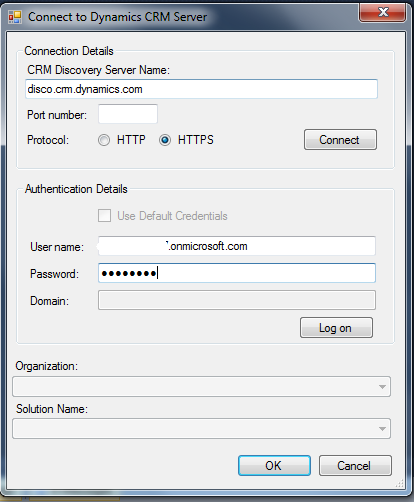
Task: Click the dialog's title bar app icon
Action: pos(15,17)
